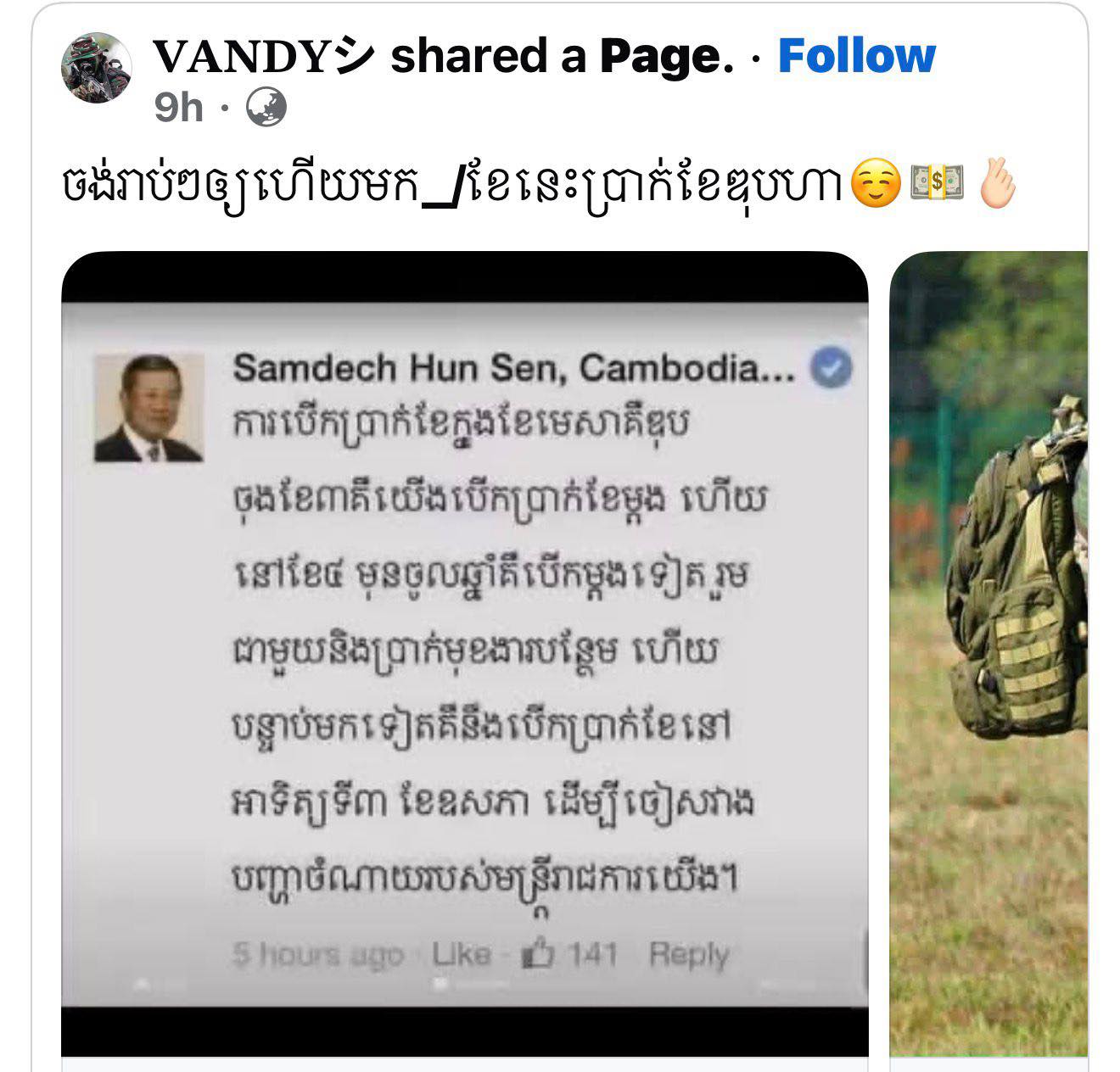Click the VANDY profile name
This screenshot has height=1072, width=1120.
point(264,56)
